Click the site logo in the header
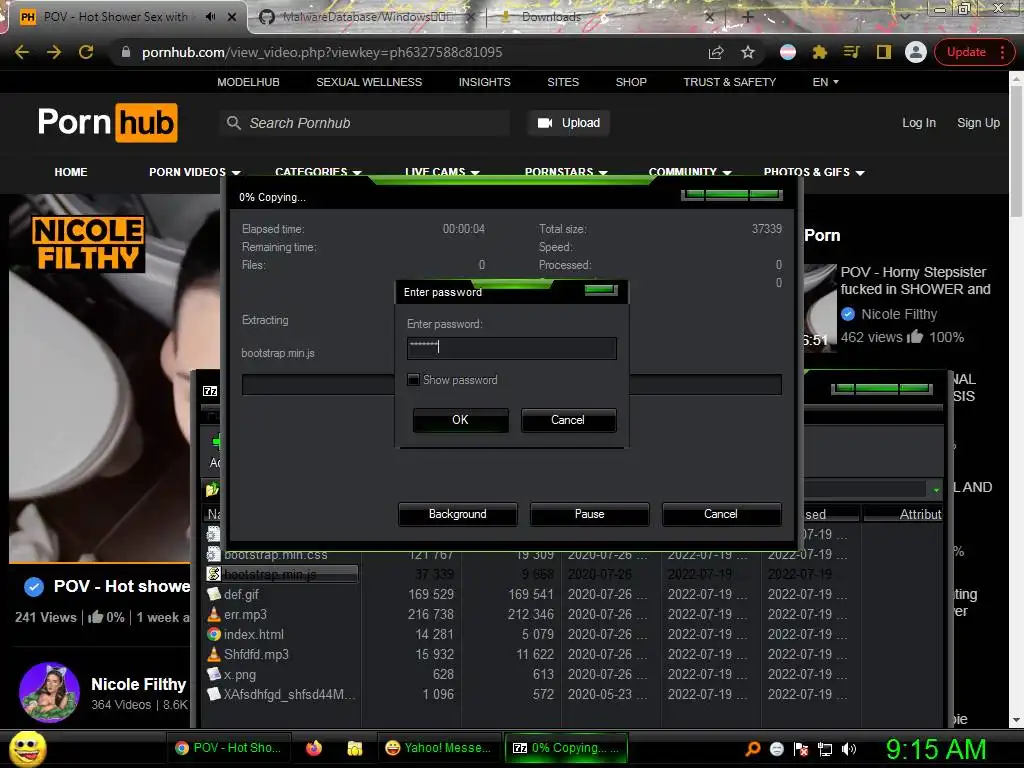 point(107,123)
